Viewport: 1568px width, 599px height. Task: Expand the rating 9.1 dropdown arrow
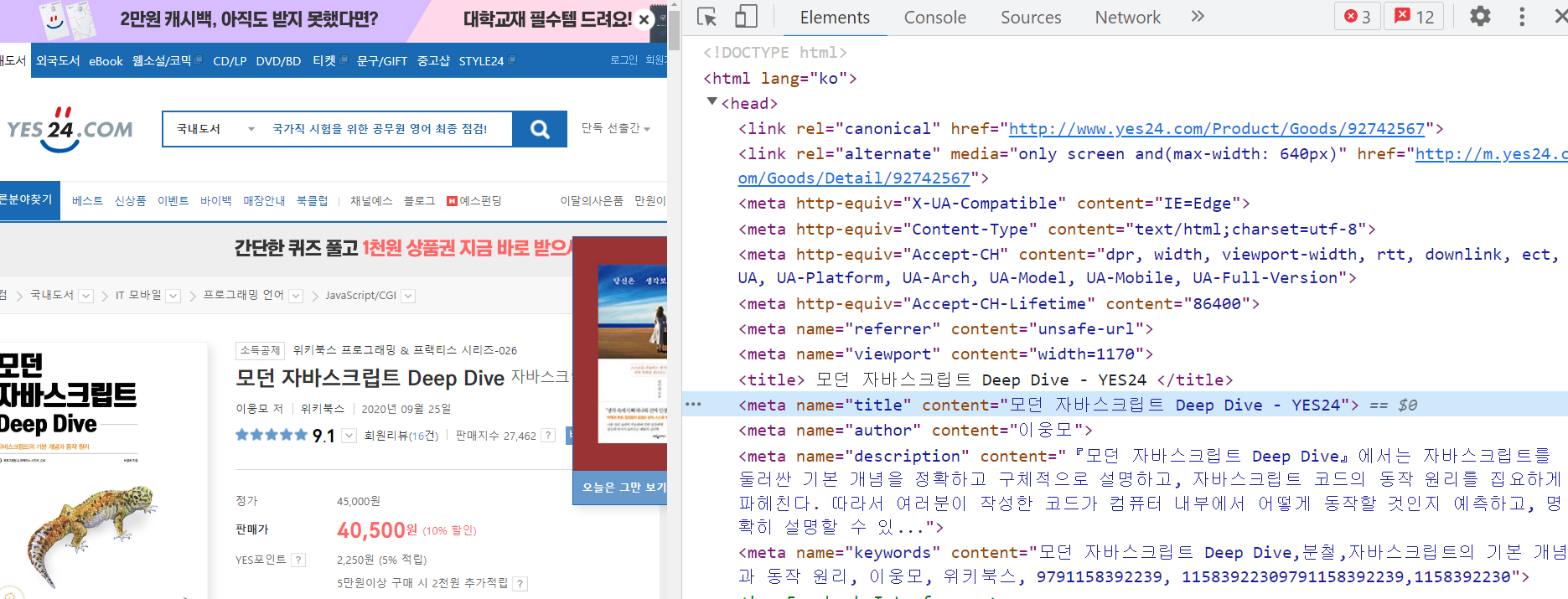349,436
